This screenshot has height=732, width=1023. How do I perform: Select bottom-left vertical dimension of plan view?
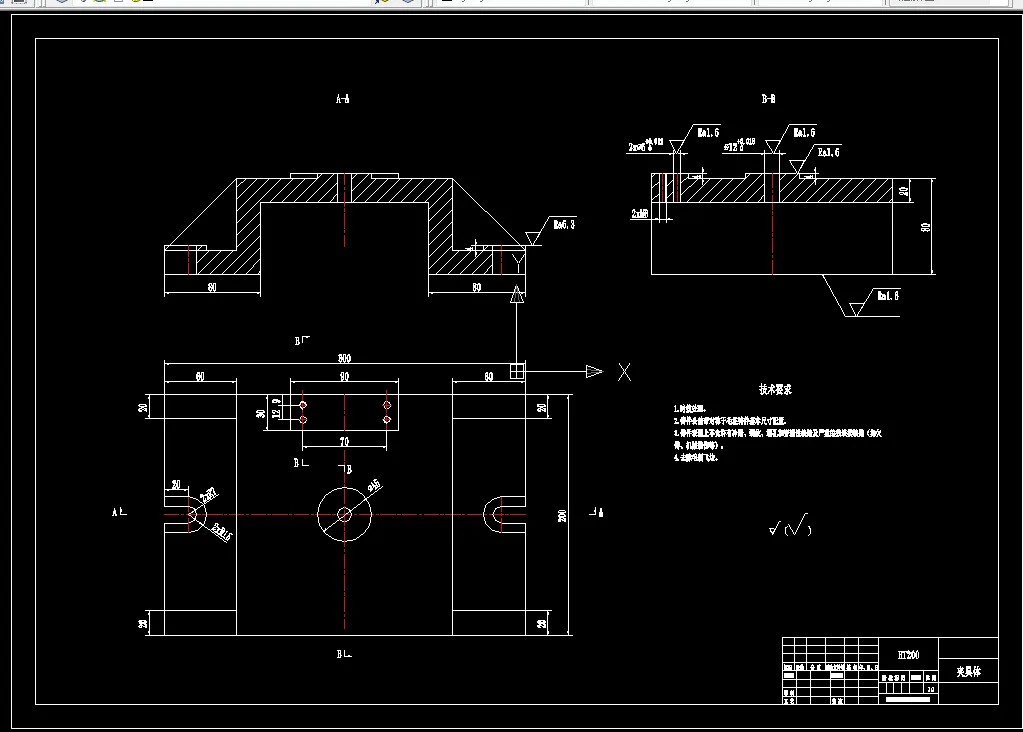coord(143,624)
